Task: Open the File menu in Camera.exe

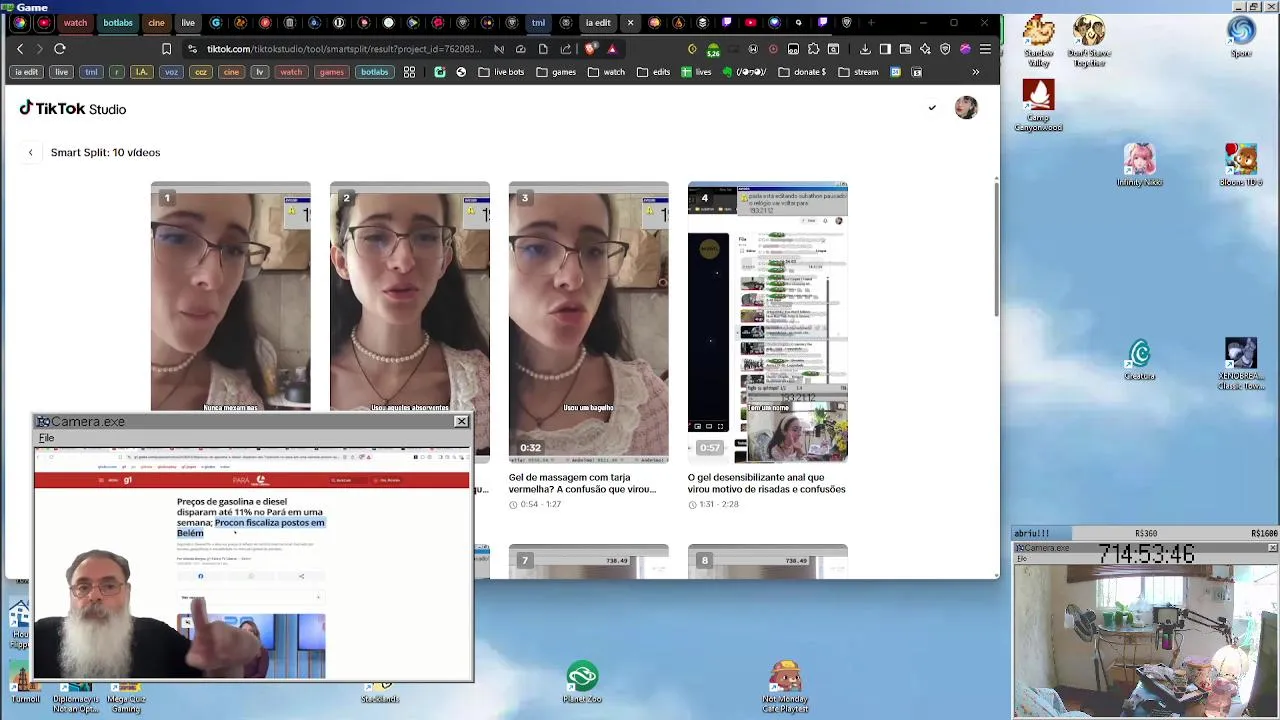Action: click(46, 438)
